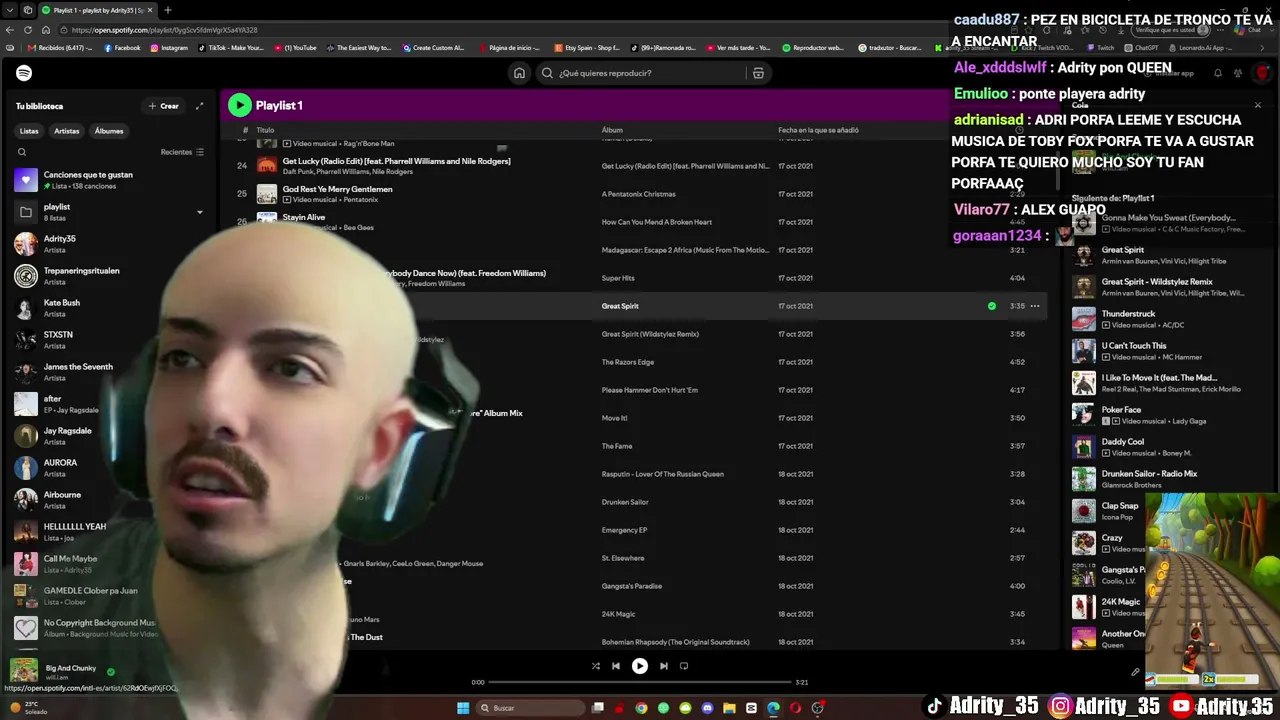Toggle saved checkmark on Great Spirit row
1280x720 pixels.
(992, 306)
